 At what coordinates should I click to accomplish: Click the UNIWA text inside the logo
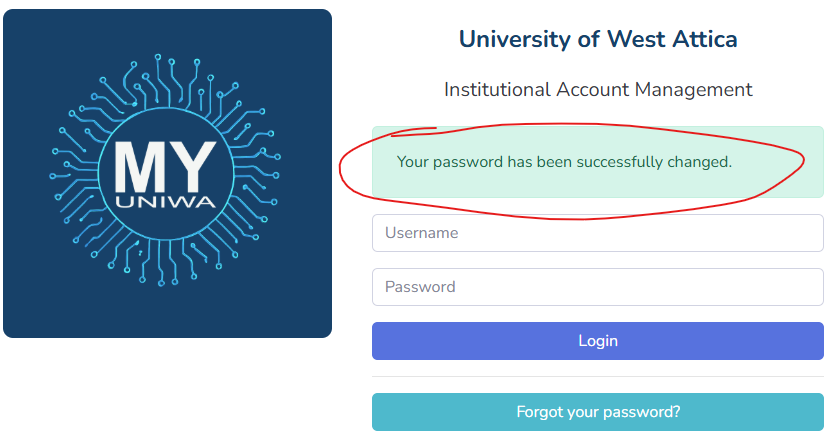pos(166,201)
